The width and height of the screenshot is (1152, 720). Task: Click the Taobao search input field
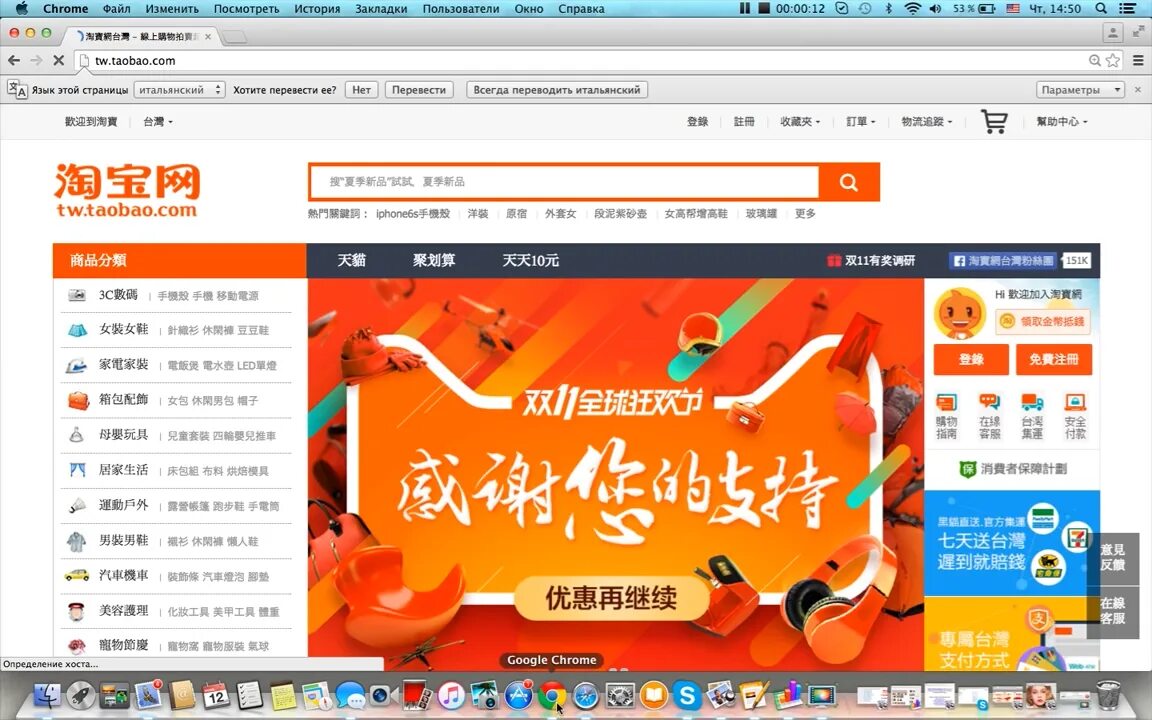[x=564, y=181]
